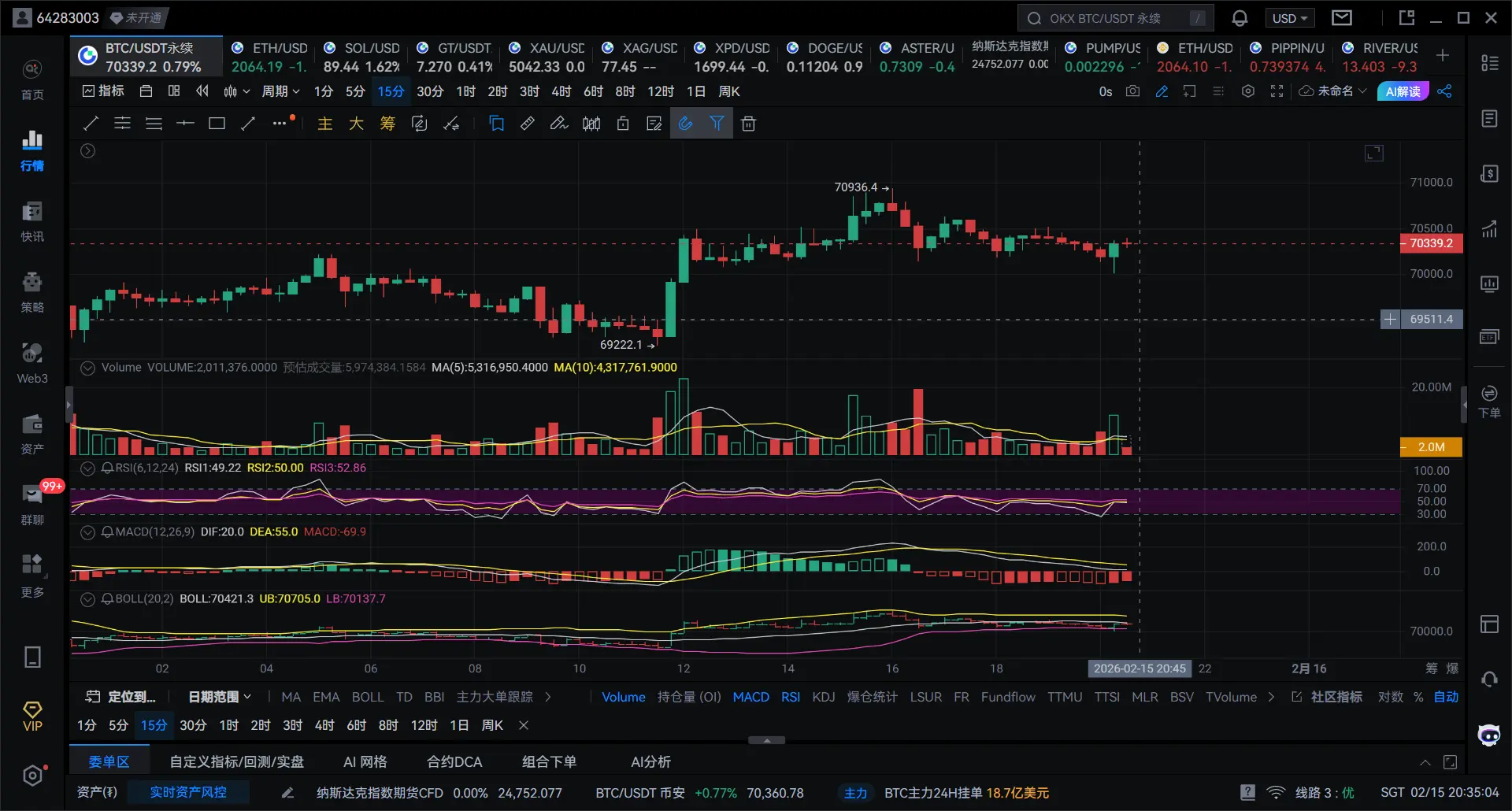Select the ruler measurement tool
This screenshot has width=1512, height=811.
pyautogui.click(x=528, y=124)
